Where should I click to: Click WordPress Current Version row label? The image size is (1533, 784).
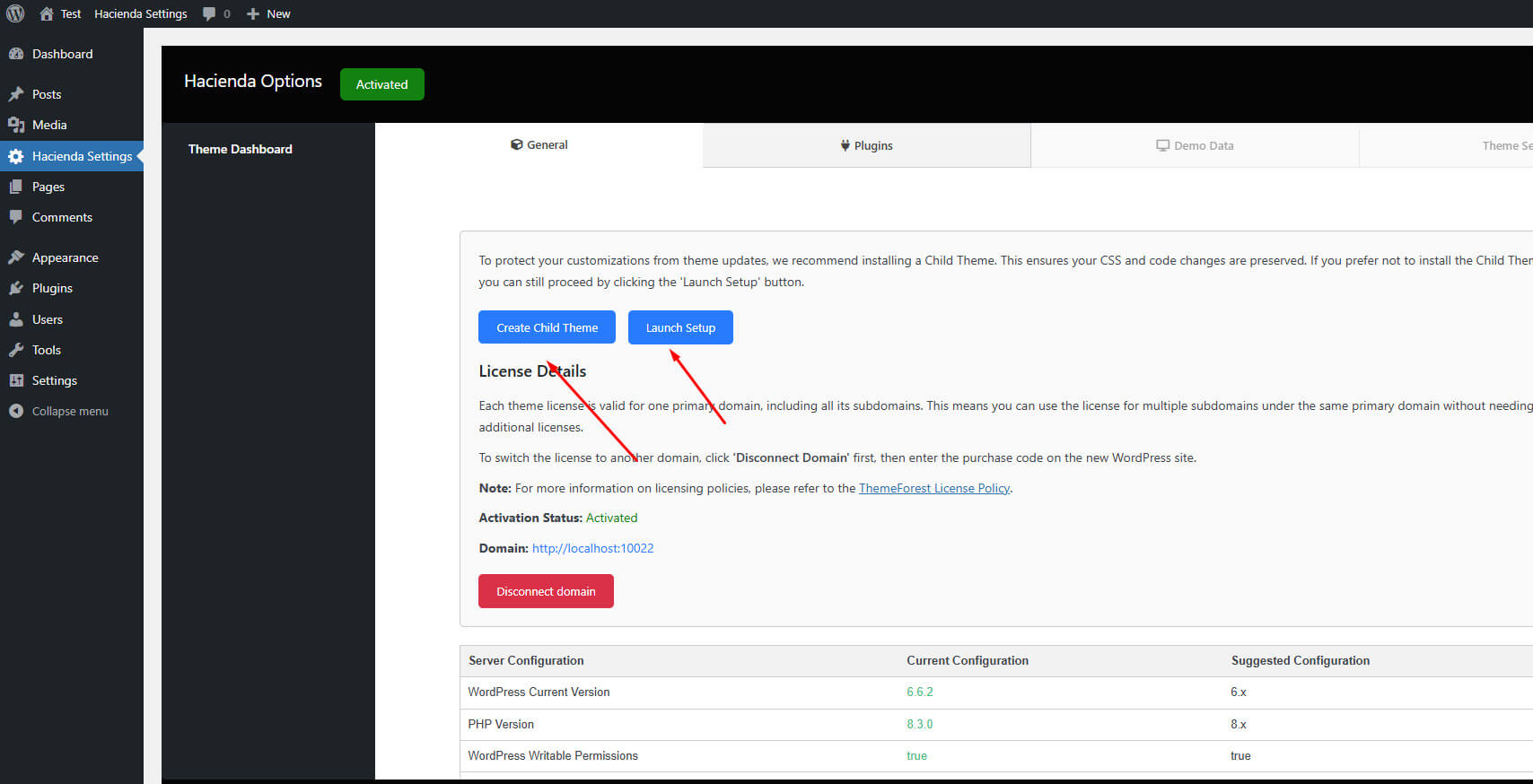click(539, 692)
